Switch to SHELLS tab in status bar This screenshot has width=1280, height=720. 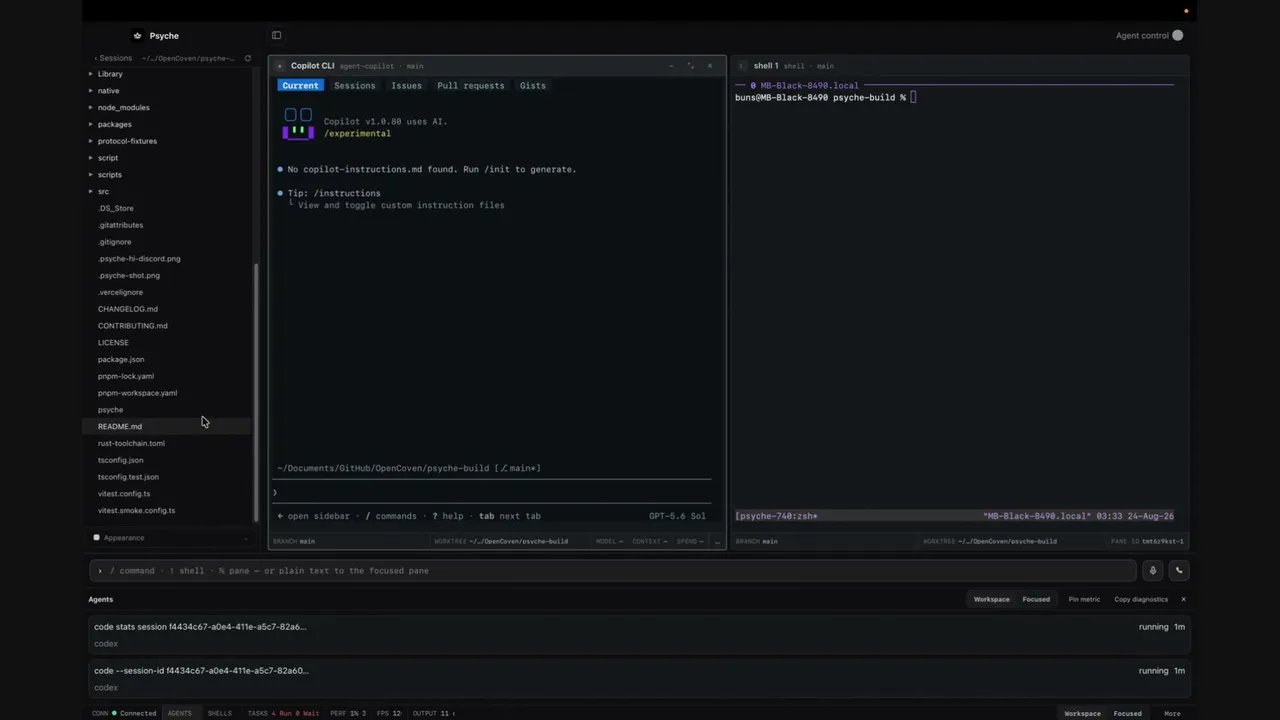click(x=219, y=713)
